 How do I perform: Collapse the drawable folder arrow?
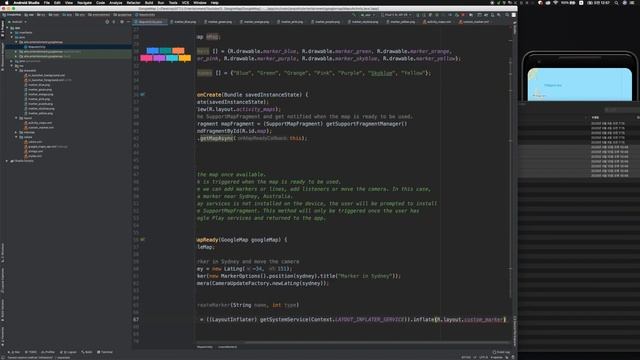[x=16, y=71]
